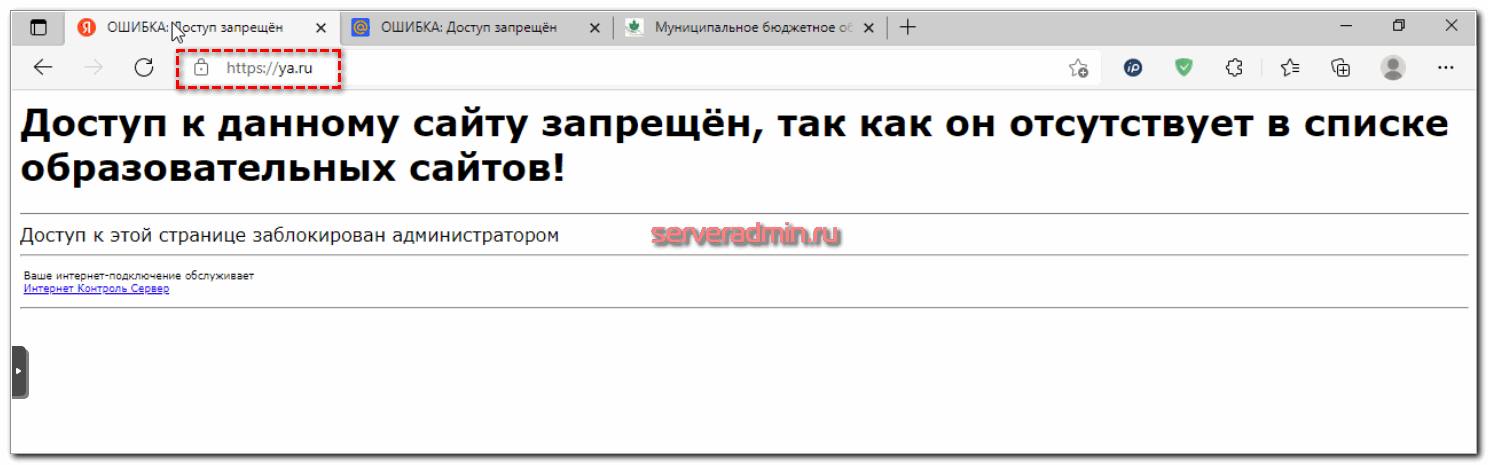The height and width of the screenshot is (465, 1488).
Task: Reload the current page
Action: 144,68
